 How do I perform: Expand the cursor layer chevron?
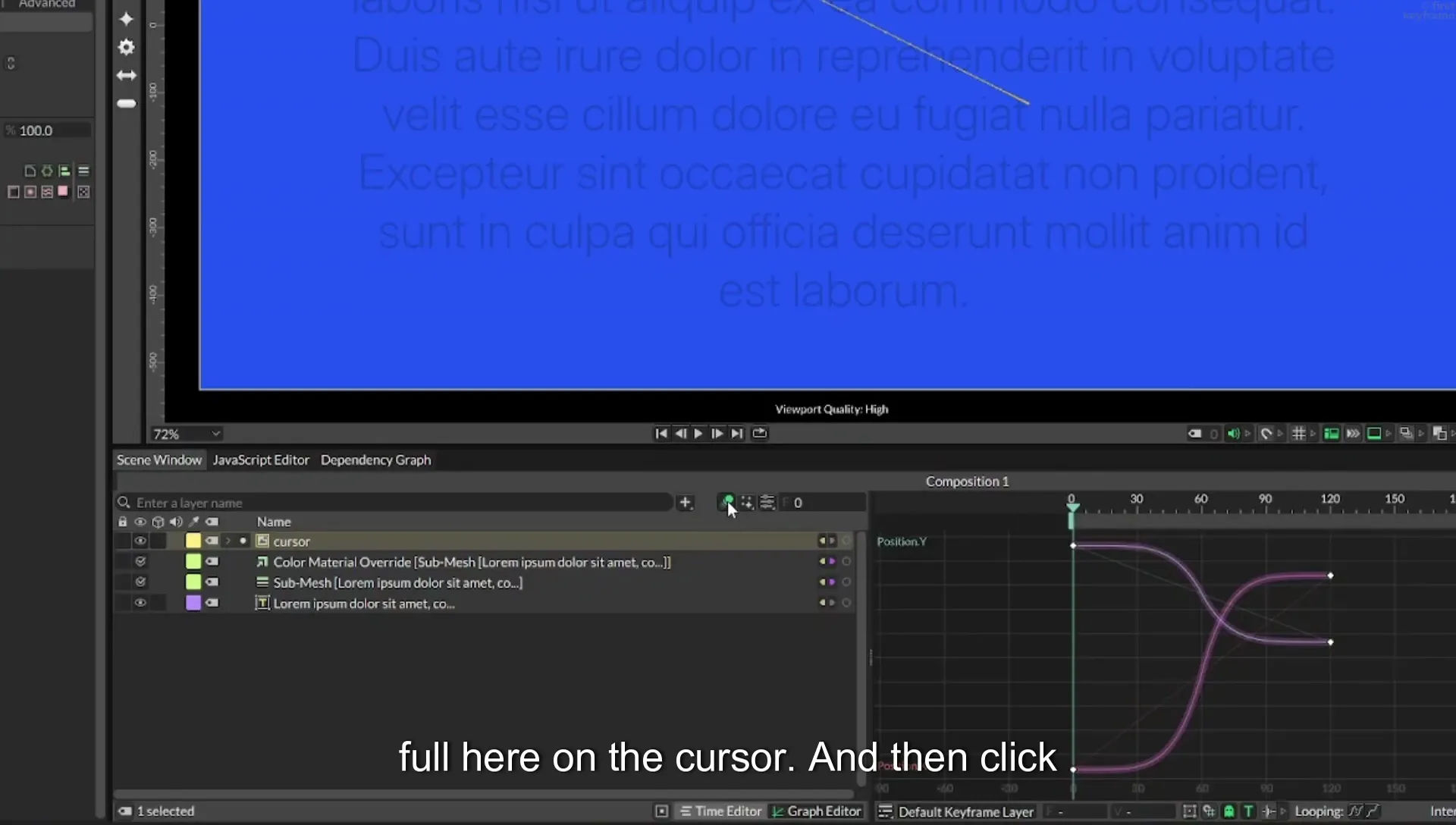[x=227, y=541]
